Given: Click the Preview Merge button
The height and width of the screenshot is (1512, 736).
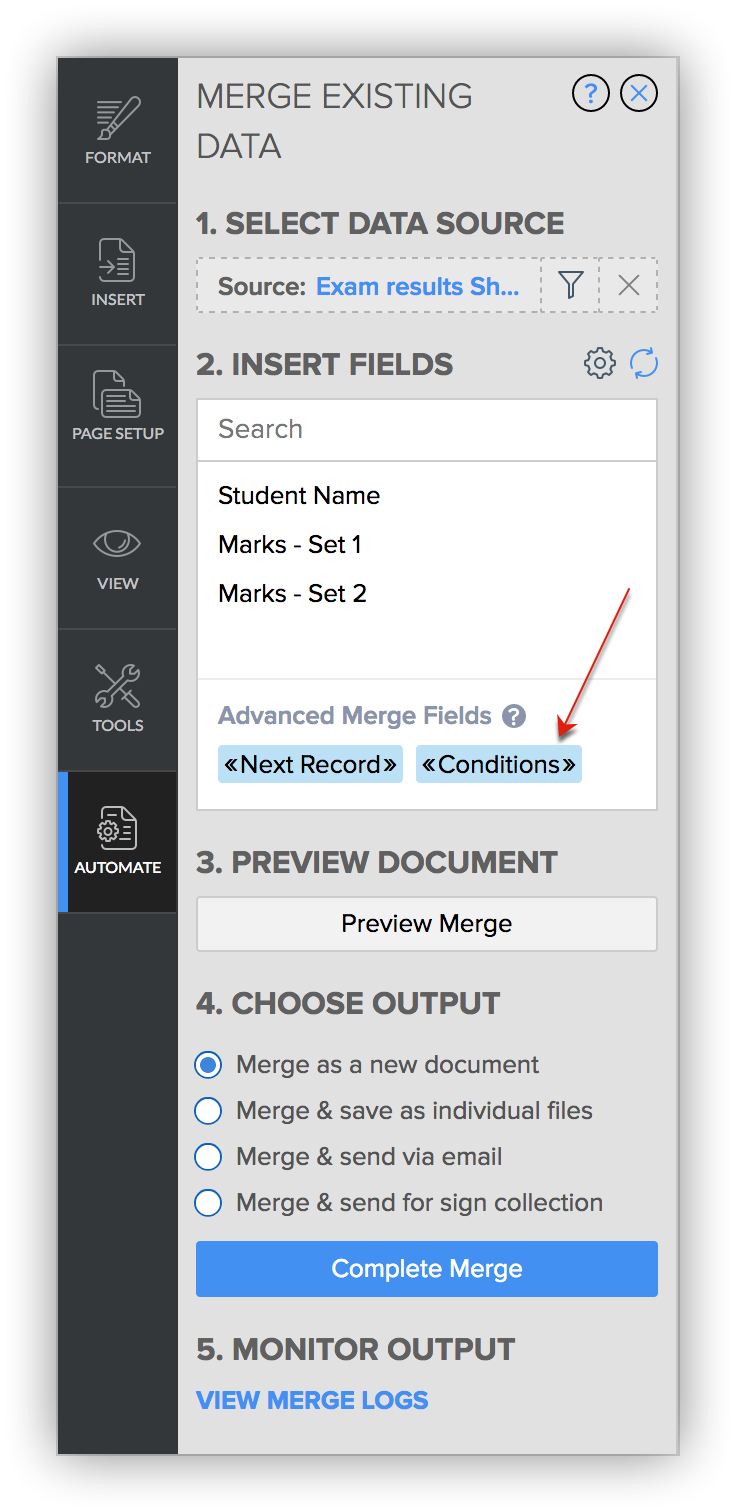Looking at the screenshot, I should click(x=426, y=923).
